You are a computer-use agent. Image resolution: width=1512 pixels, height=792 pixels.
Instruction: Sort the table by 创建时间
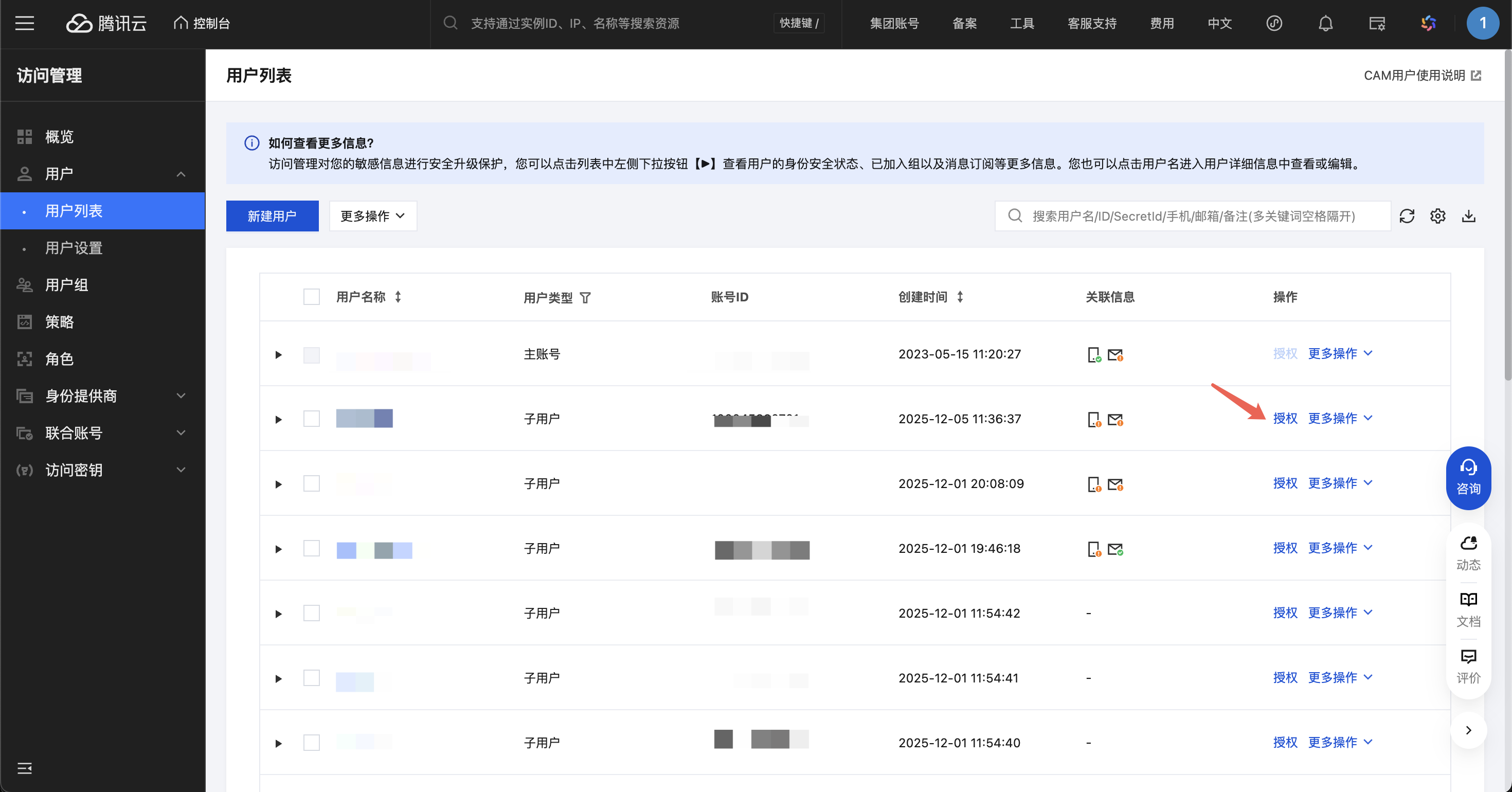click(x=960, y=297)
